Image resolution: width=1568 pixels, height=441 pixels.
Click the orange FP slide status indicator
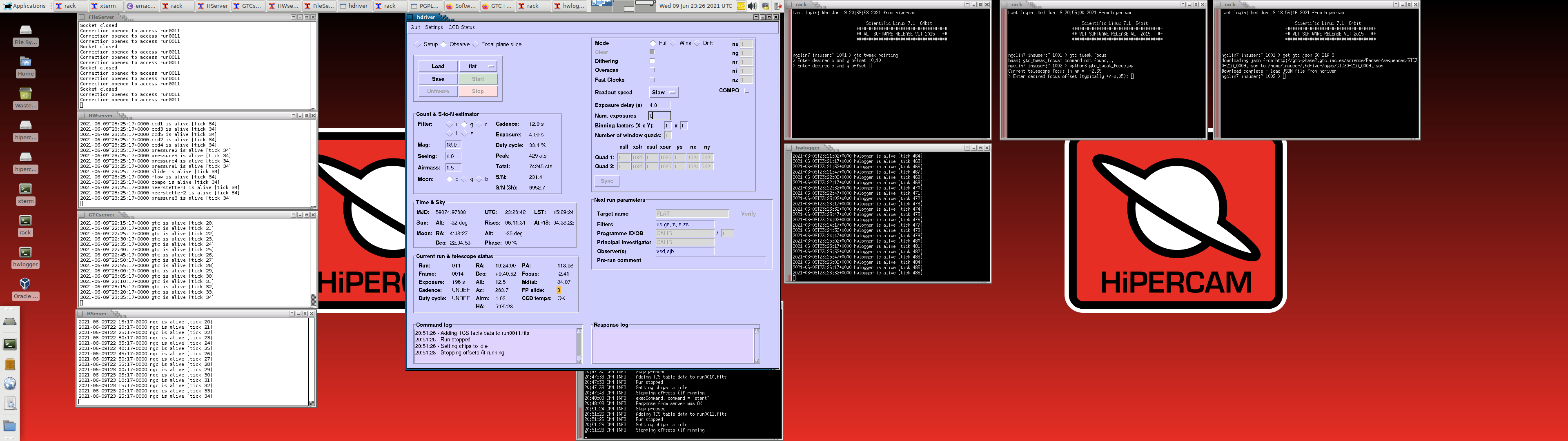[x=559, y=291]
